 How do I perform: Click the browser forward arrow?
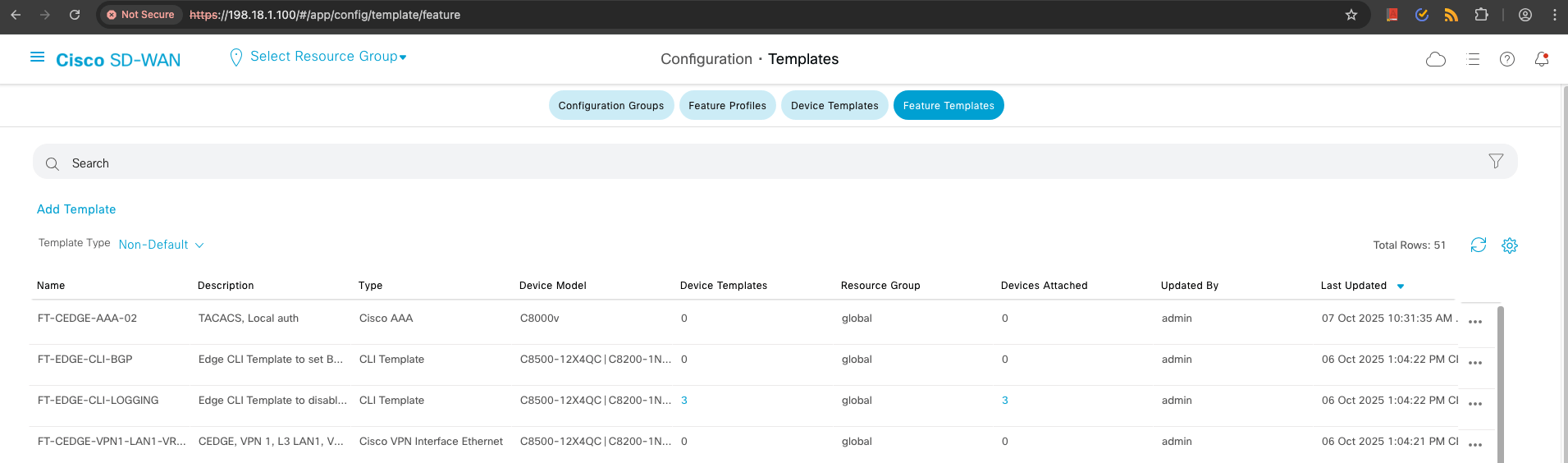[45, 15]
